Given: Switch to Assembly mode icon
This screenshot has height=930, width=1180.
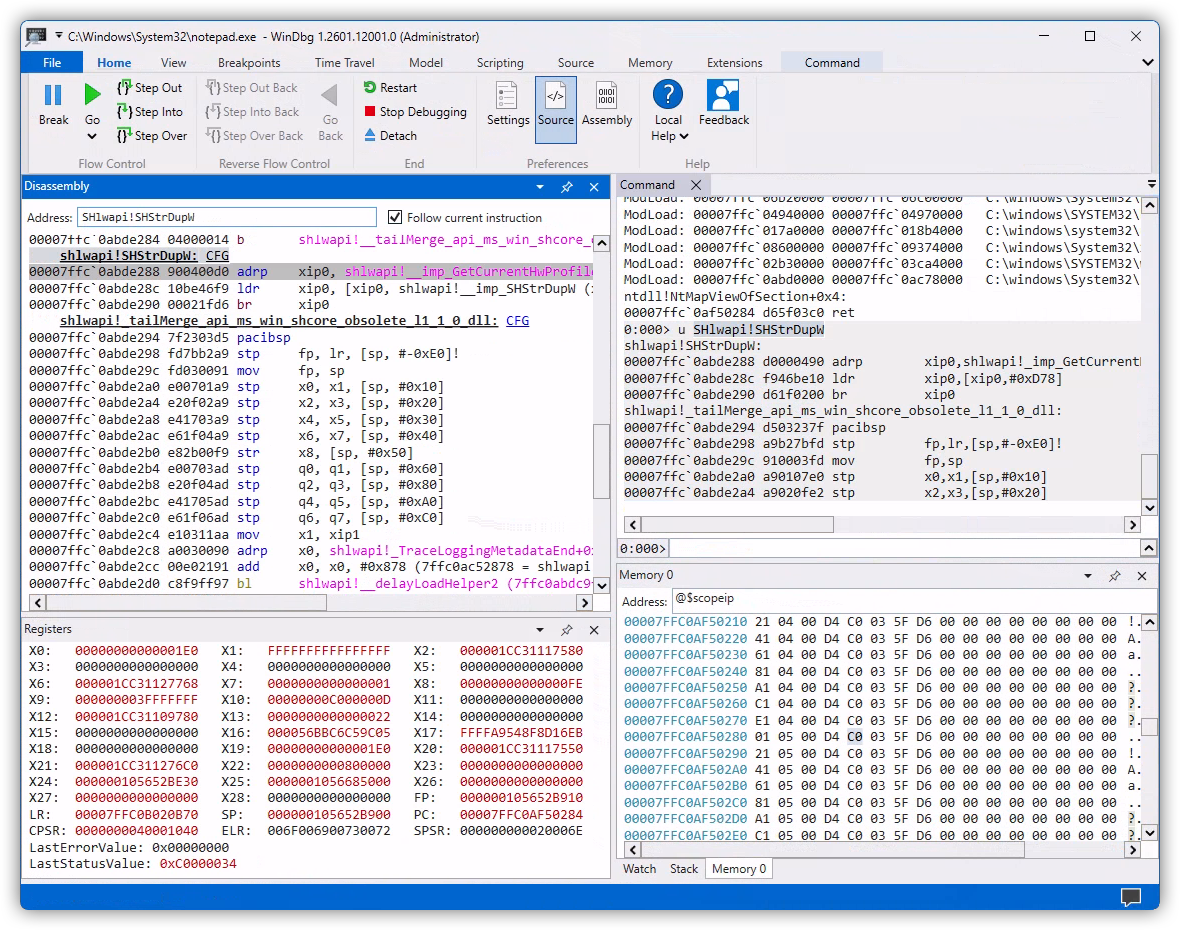Looking at the screenshot, I should pyautogui.click(x=607, y=96).
